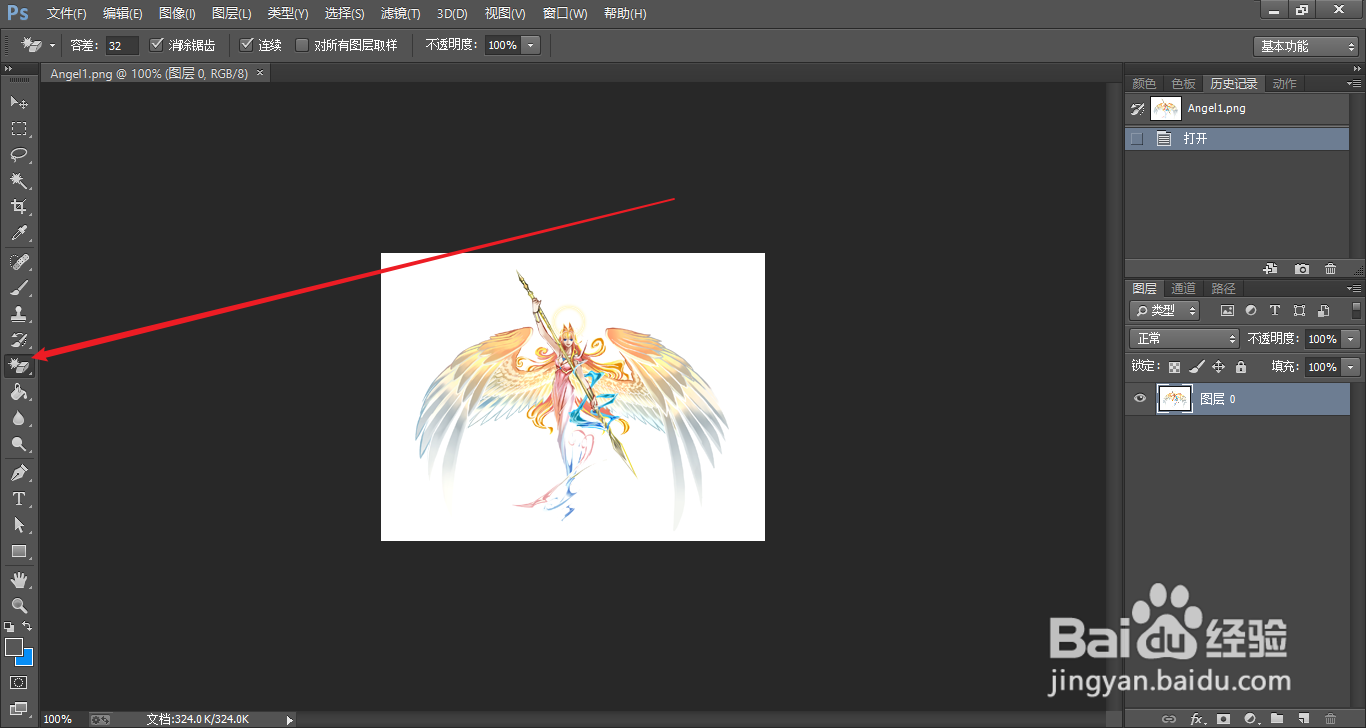1366x728 pixels.
Task: Select the Rectangular Marquee tool
Action: click(x=19, y=128)
